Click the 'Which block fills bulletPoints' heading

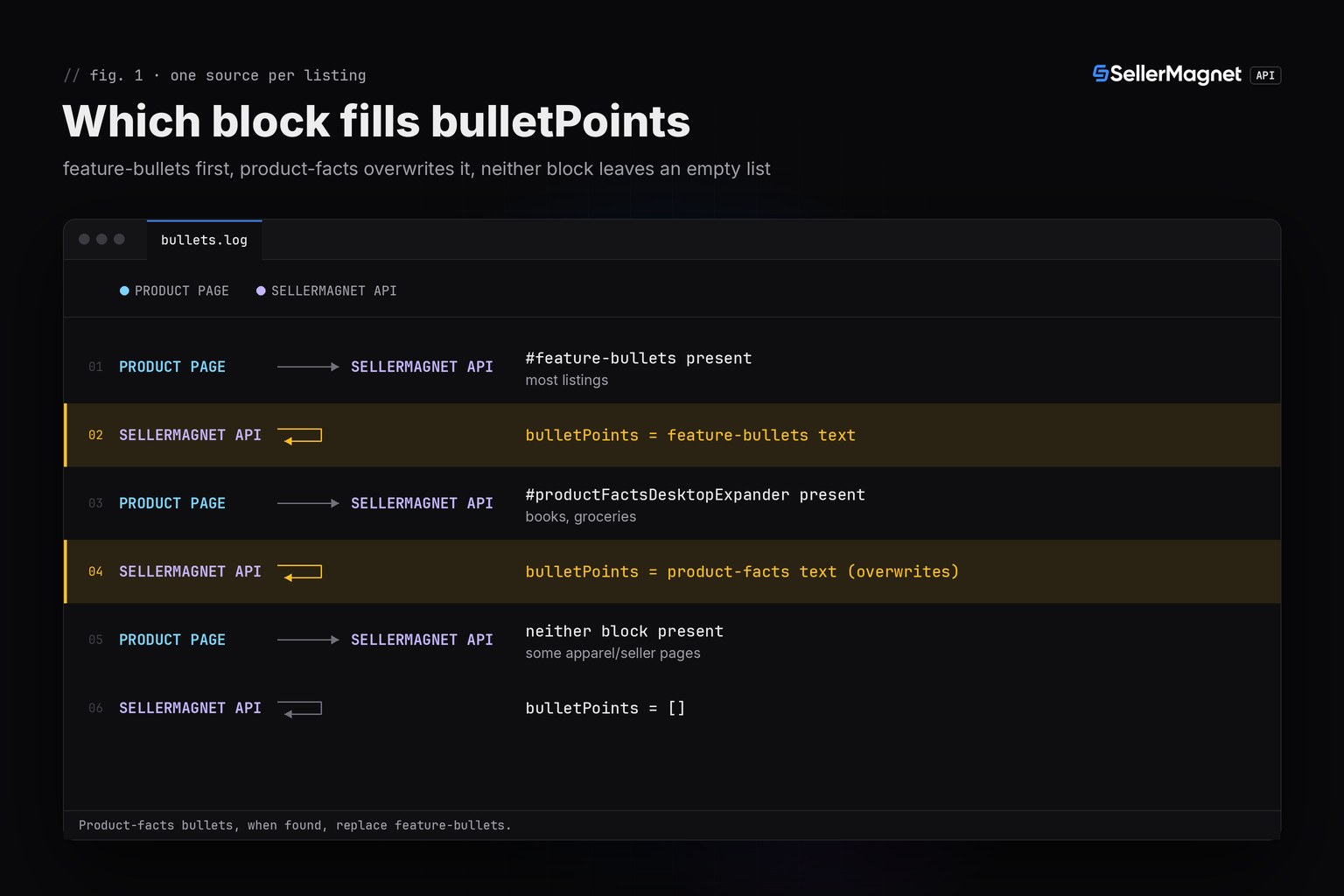coord(376,121)
